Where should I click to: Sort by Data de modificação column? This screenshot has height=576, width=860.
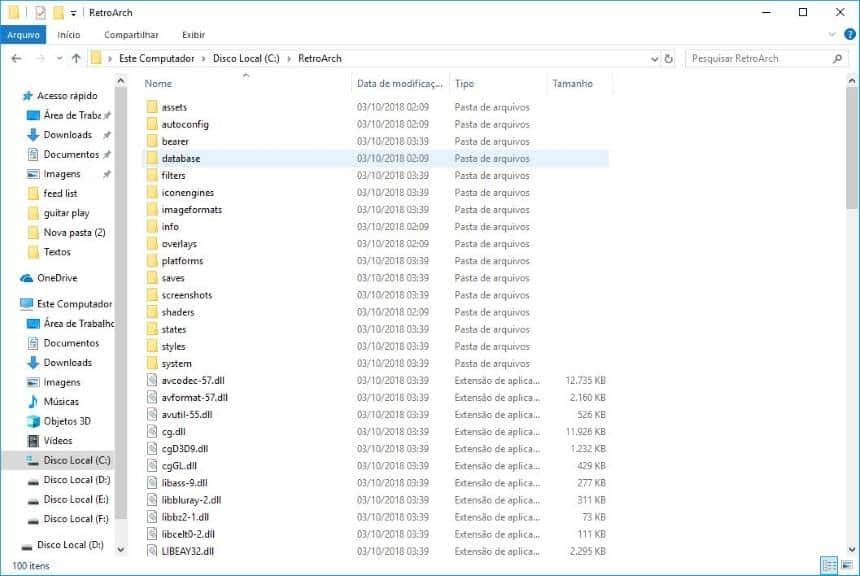point(400,83)
